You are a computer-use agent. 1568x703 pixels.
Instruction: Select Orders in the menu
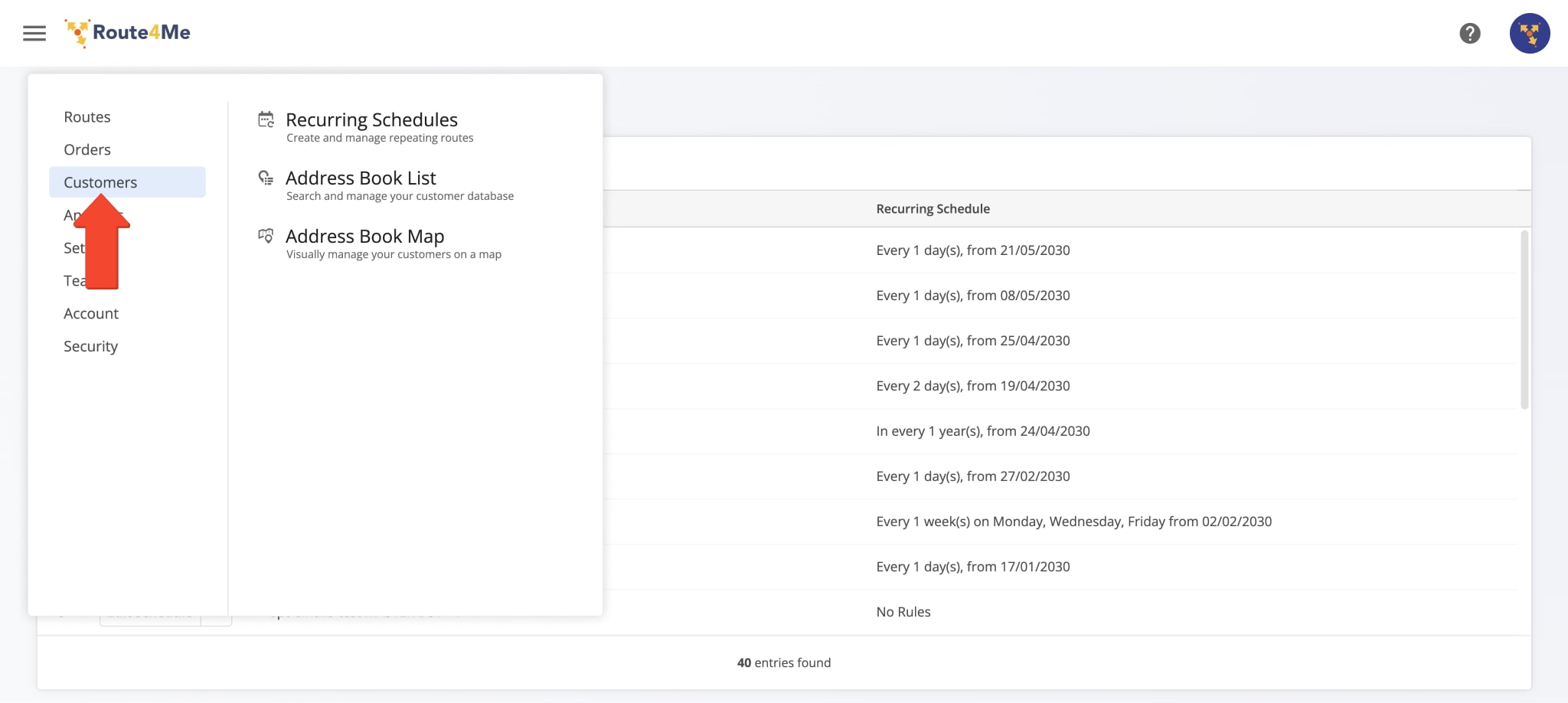pos(87,149)
